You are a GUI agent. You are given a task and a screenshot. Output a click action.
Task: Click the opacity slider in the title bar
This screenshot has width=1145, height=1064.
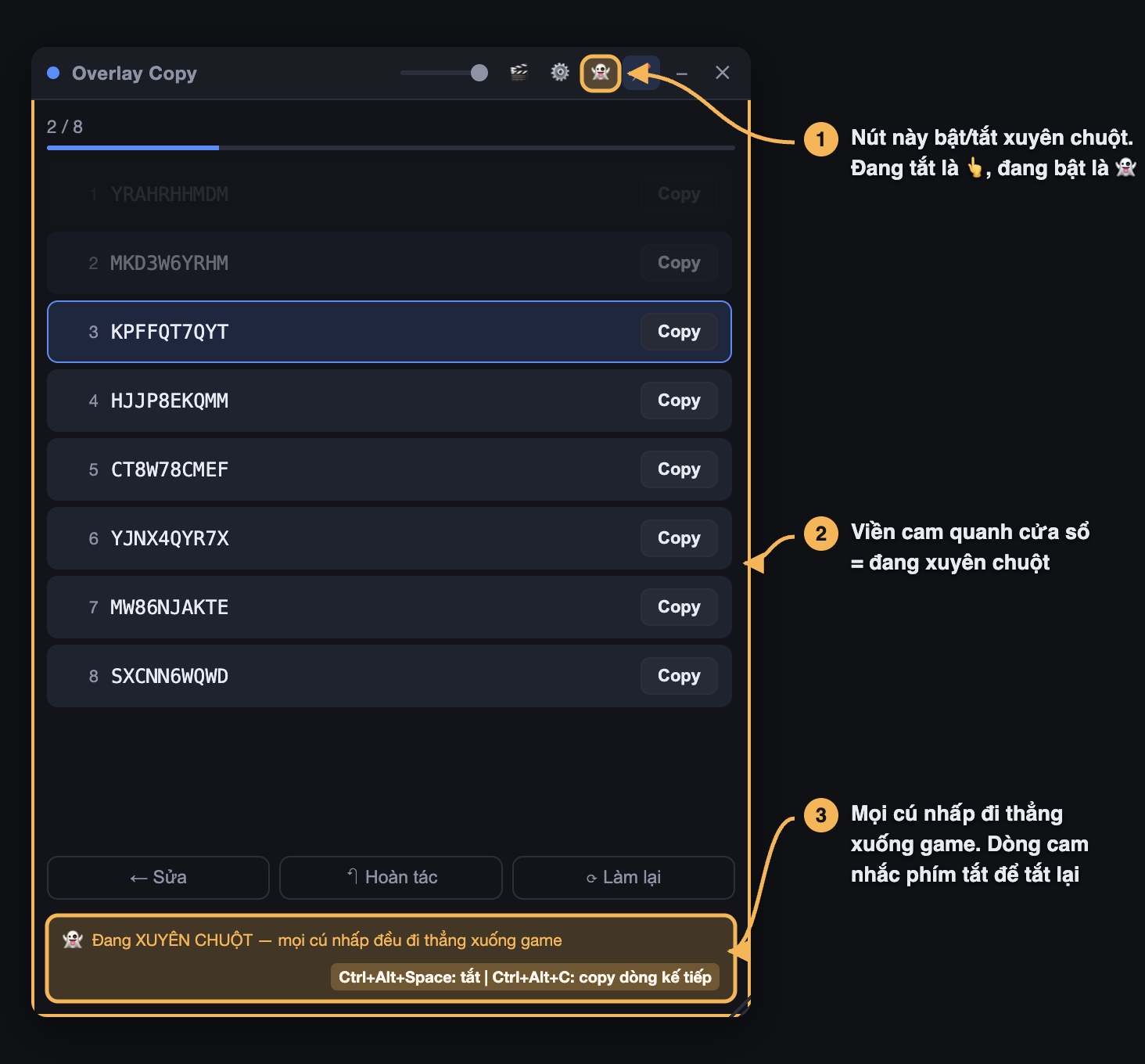pyautogui.click(x=444, y=73)
